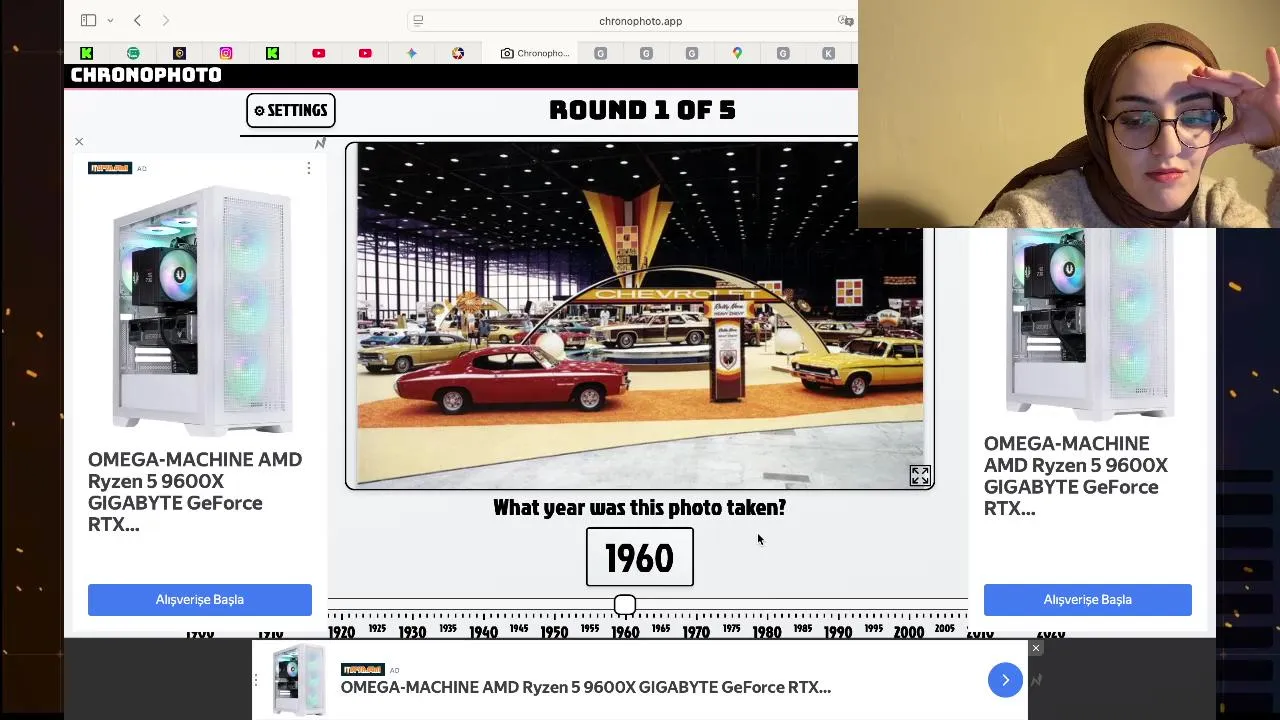Go back with the browser back arrow
Screen dimensions: 1280x720
(x=137, y=20)
